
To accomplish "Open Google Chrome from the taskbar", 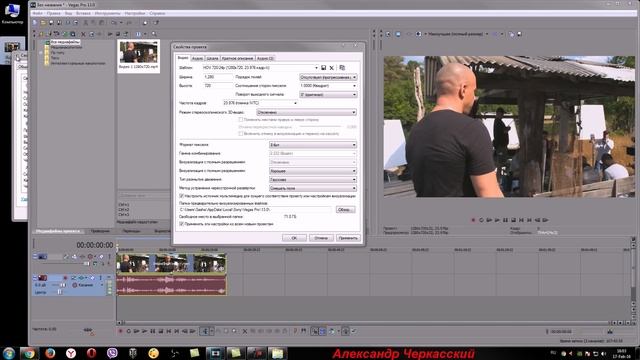I will [x=29, y=353].
